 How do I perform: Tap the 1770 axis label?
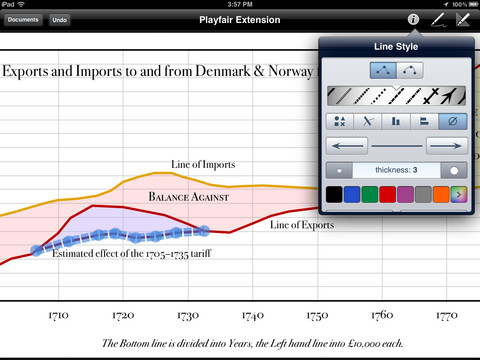[447, 315]
